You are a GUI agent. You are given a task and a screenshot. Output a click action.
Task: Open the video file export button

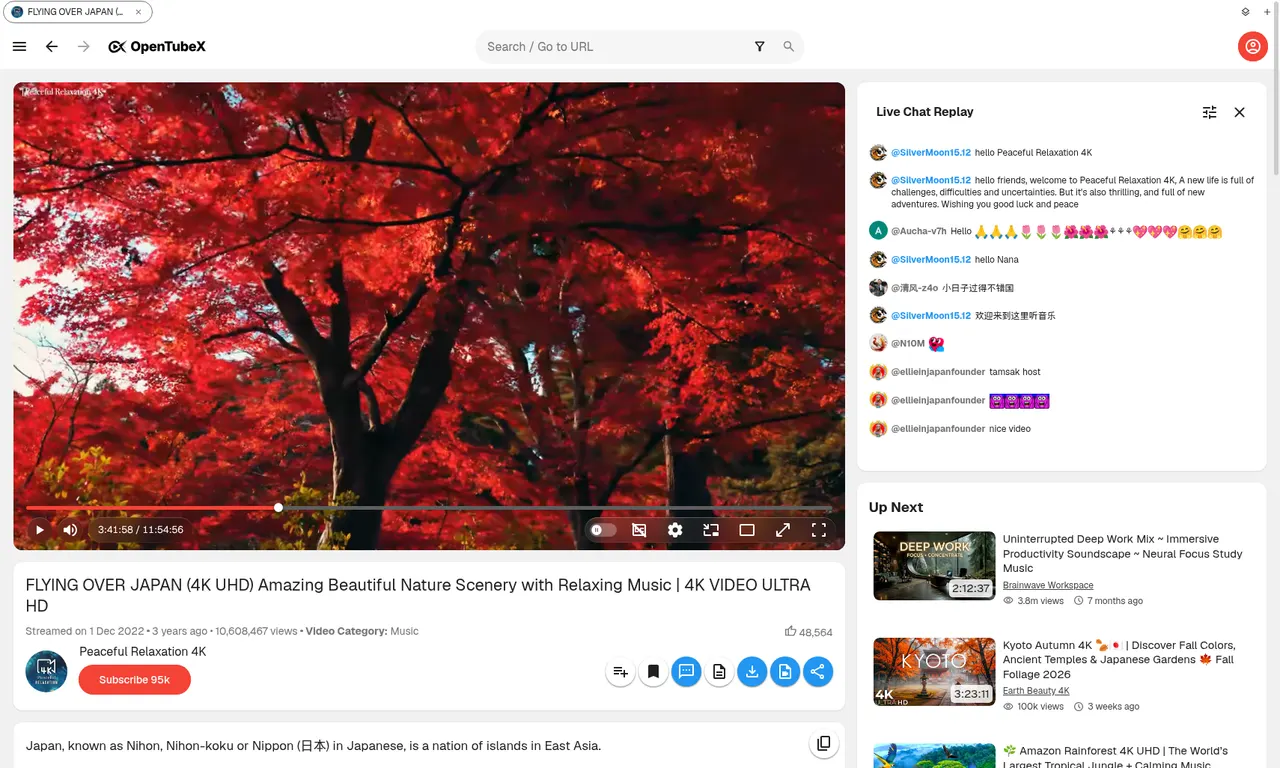(785, 672)
